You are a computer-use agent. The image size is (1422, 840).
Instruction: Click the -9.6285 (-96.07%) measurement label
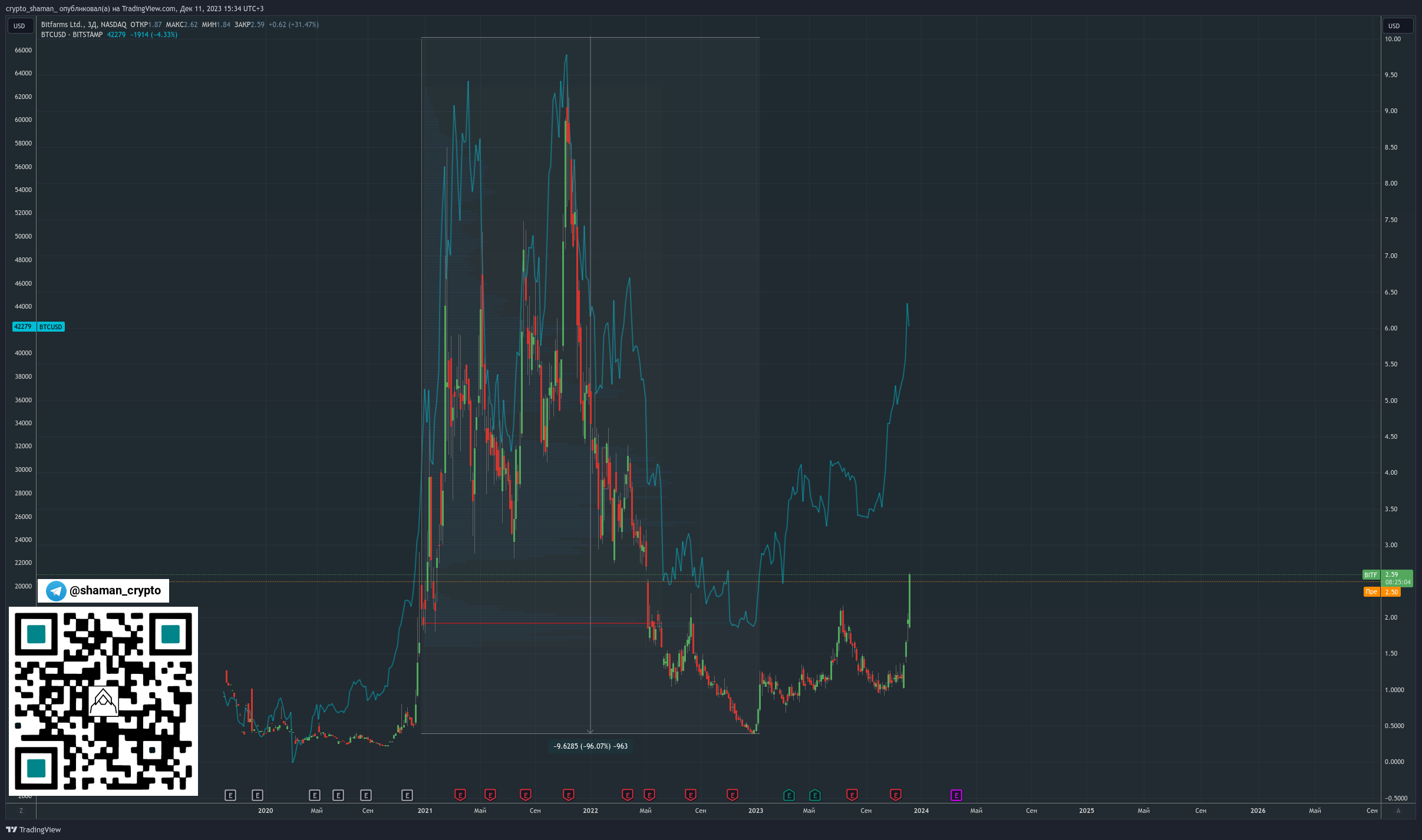click(x=590, y=746)
